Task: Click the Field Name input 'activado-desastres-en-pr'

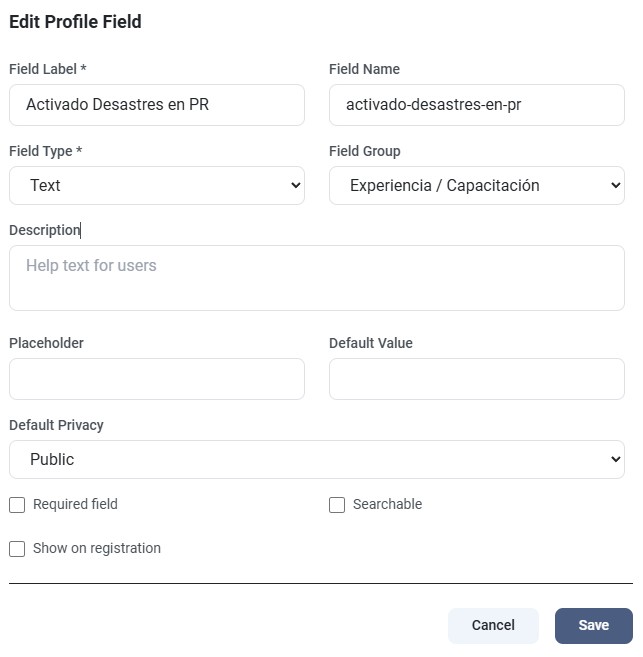Action: click(x=477, y=104)
